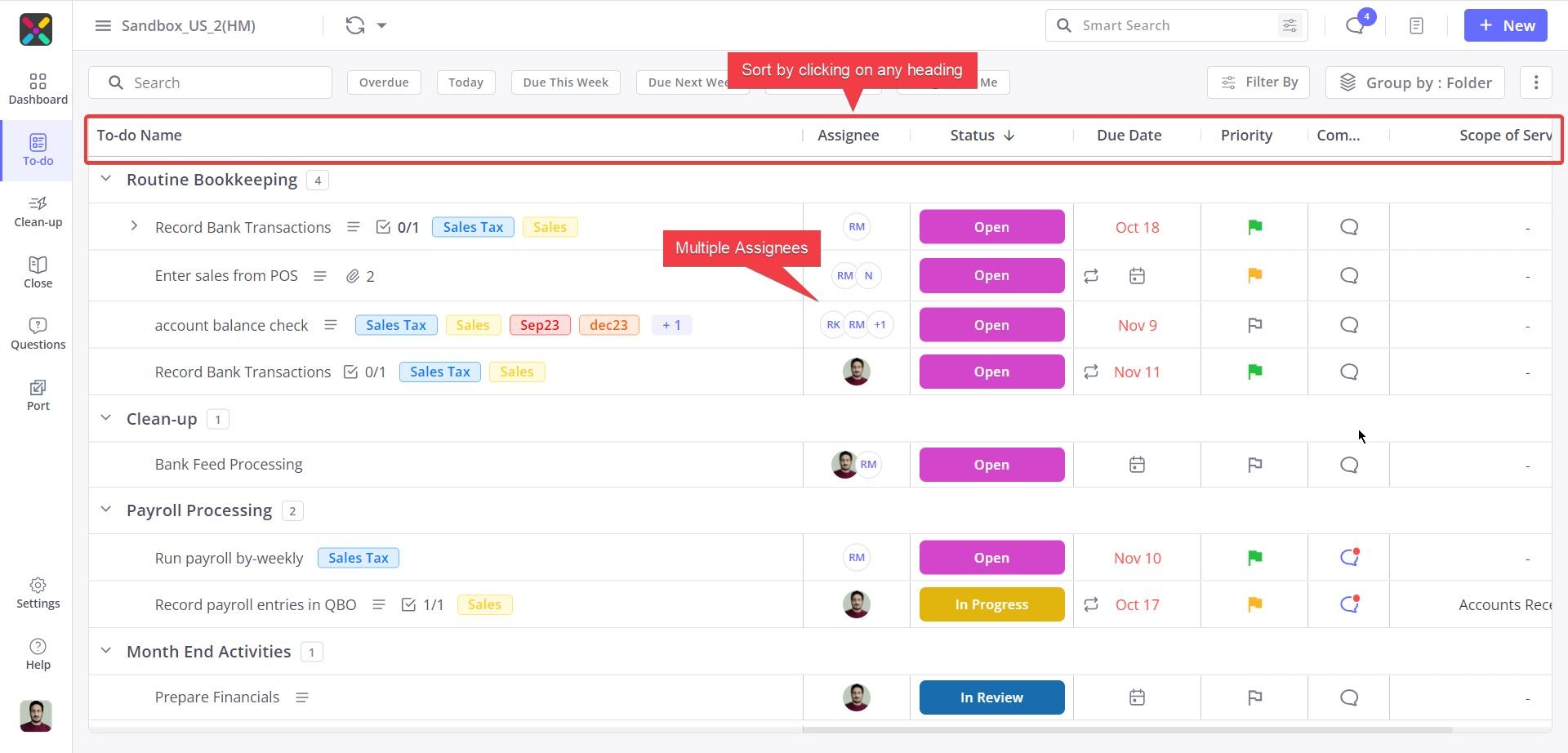
Task: Expand subtasks of Record Bank Transactions
Action: [x=135, y=226]
